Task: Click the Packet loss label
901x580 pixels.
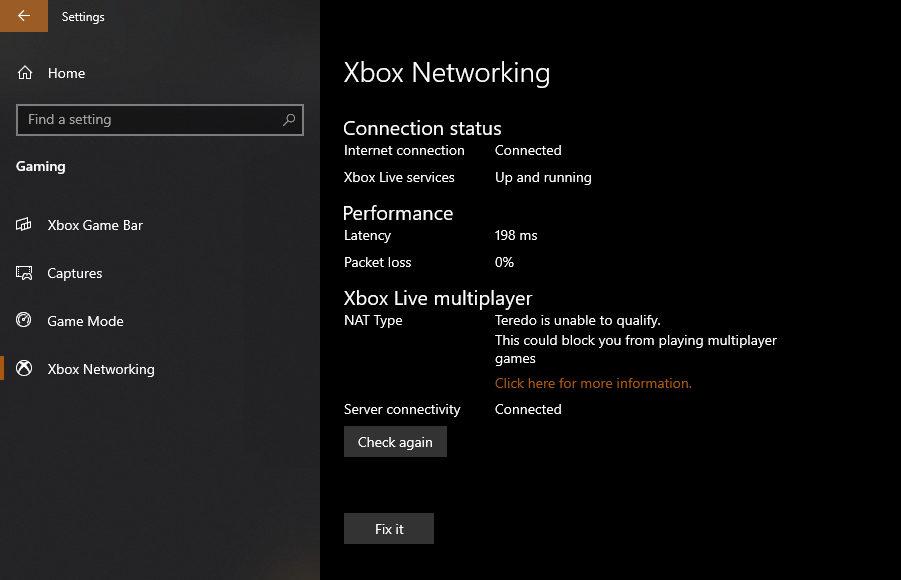Action: 378,262
